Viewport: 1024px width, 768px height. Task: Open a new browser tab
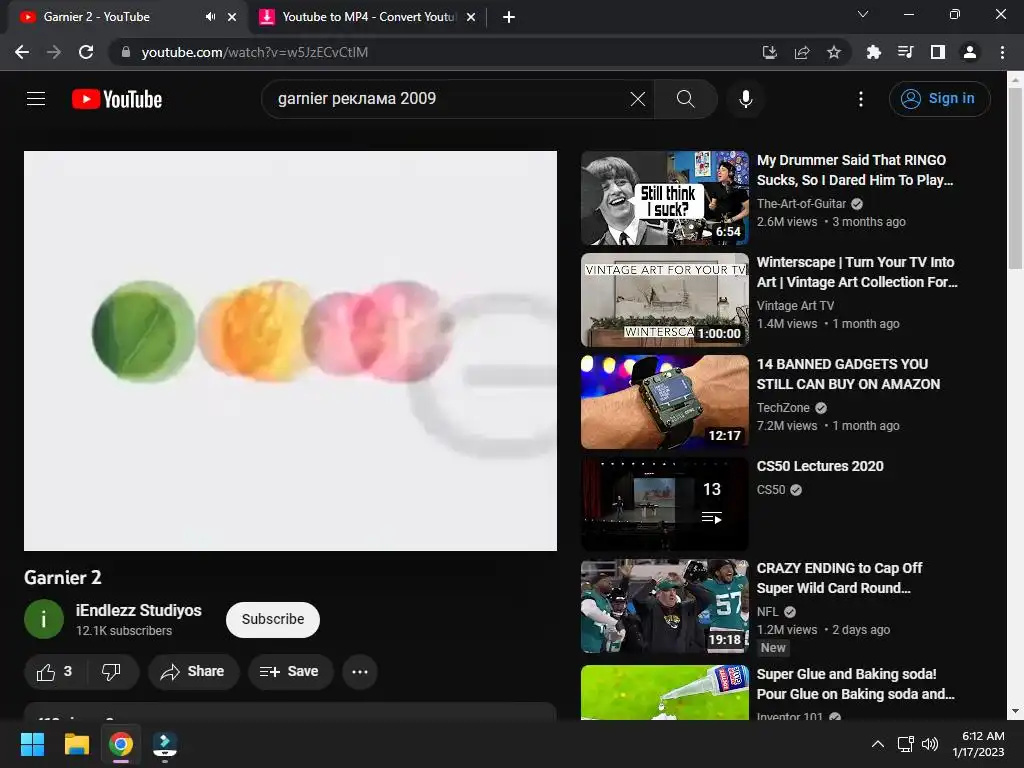(x=509, y=17)
